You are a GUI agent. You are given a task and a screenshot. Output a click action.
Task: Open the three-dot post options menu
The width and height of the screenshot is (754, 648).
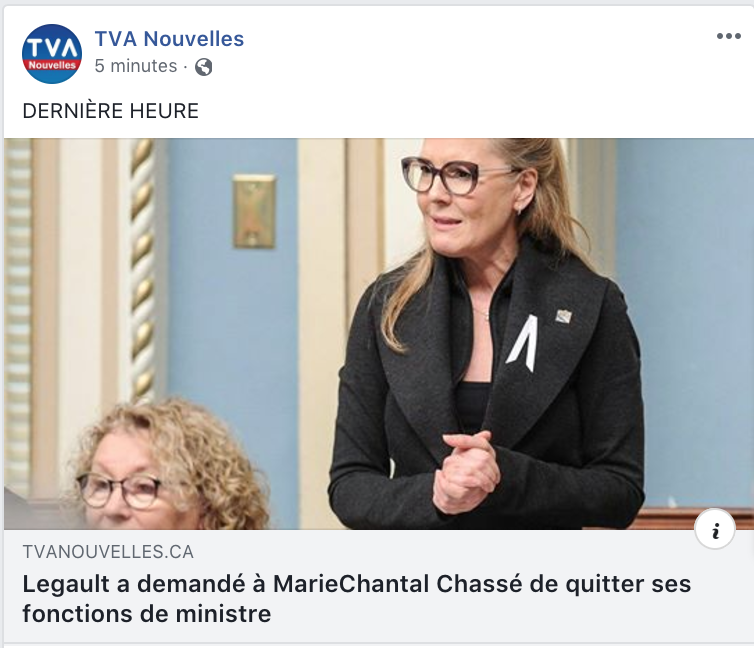click(729, 36)
